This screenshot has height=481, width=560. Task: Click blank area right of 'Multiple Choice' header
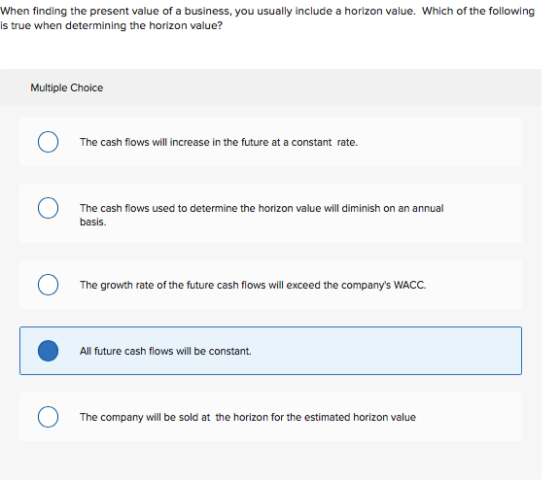321,87
